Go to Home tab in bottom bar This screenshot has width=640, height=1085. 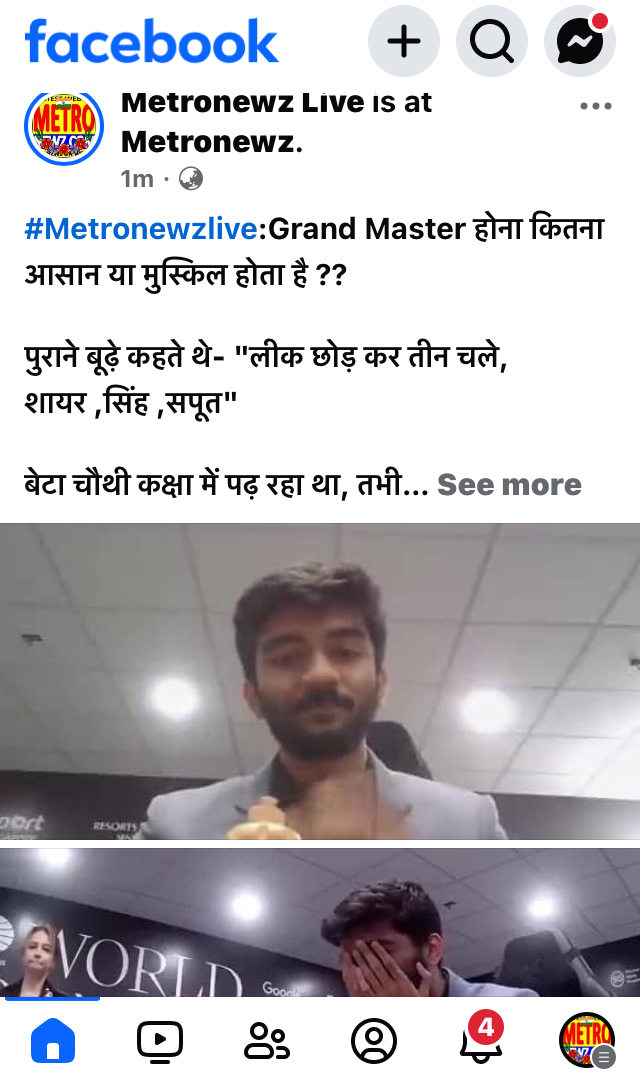(x=53, y=1040)
